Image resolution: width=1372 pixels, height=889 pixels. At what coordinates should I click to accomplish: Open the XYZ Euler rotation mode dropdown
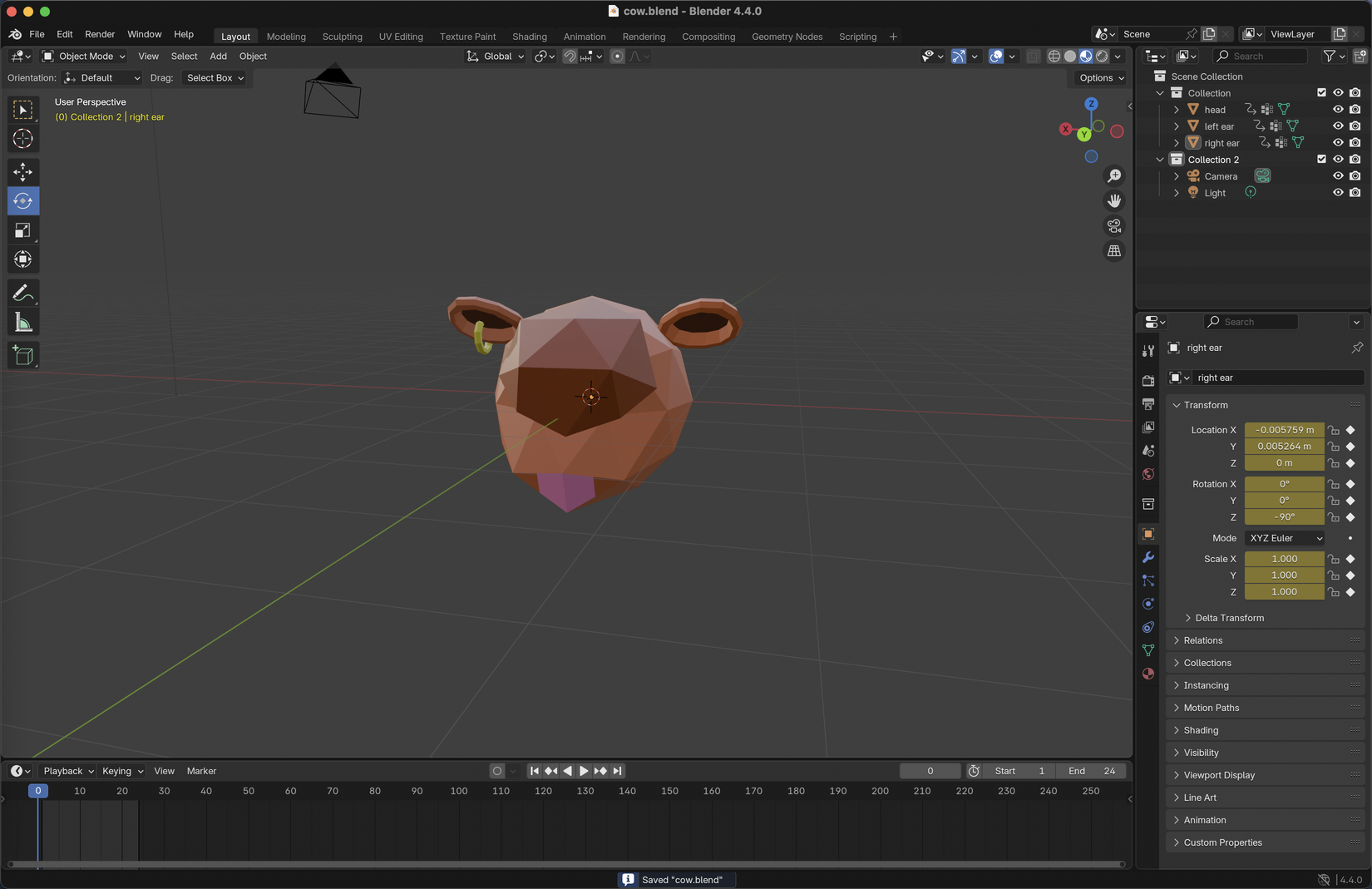tap(1285, 538)
